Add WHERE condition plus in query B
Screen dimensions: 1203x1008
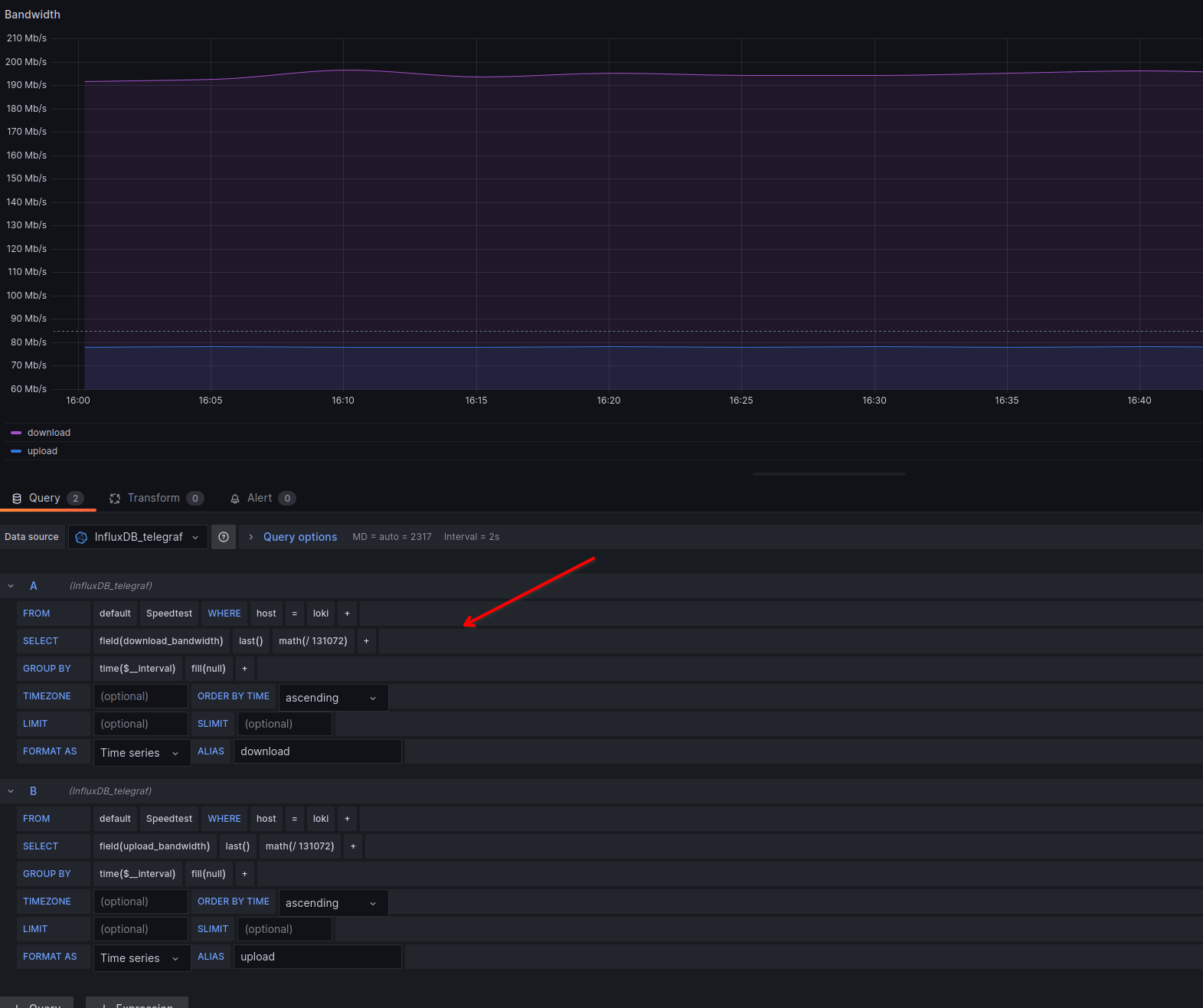click(347, 819)
